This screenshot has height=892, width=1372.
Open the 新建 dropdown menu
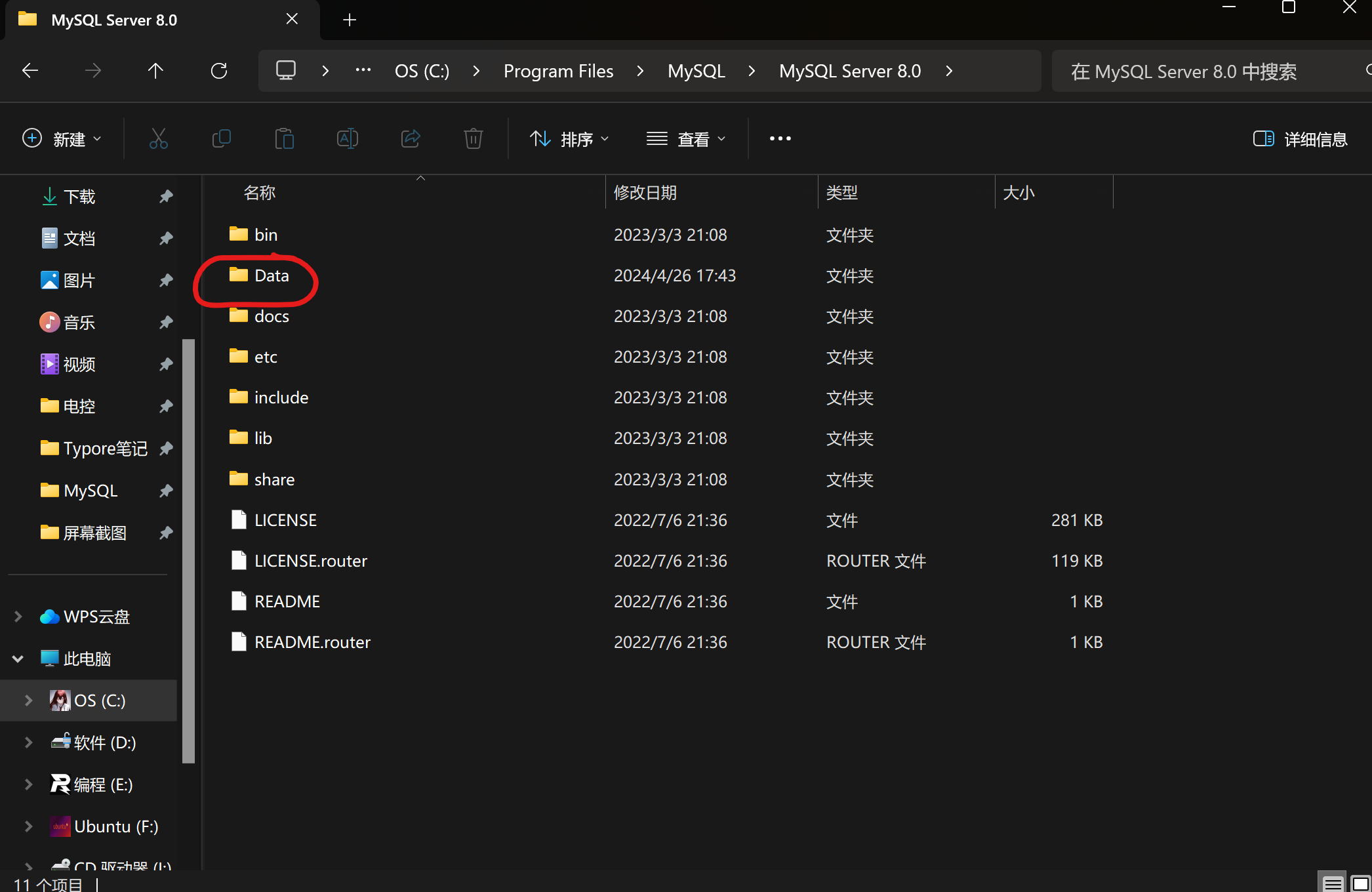(62, 139)
